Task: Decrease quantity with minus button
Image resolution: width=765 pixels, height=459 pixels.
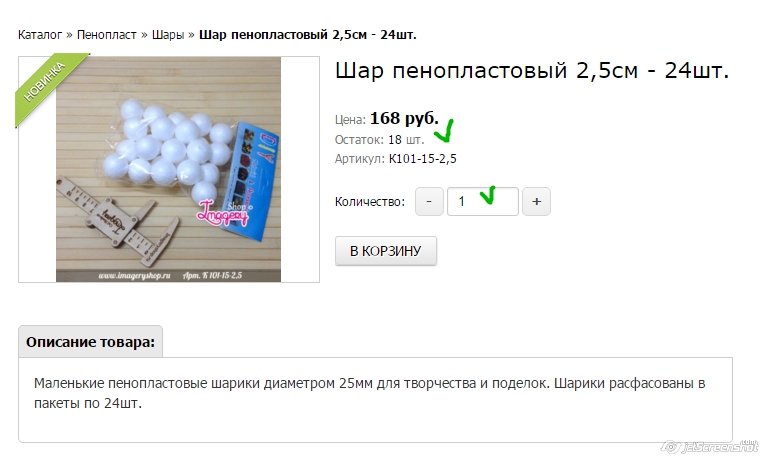Action: point(429,201)
